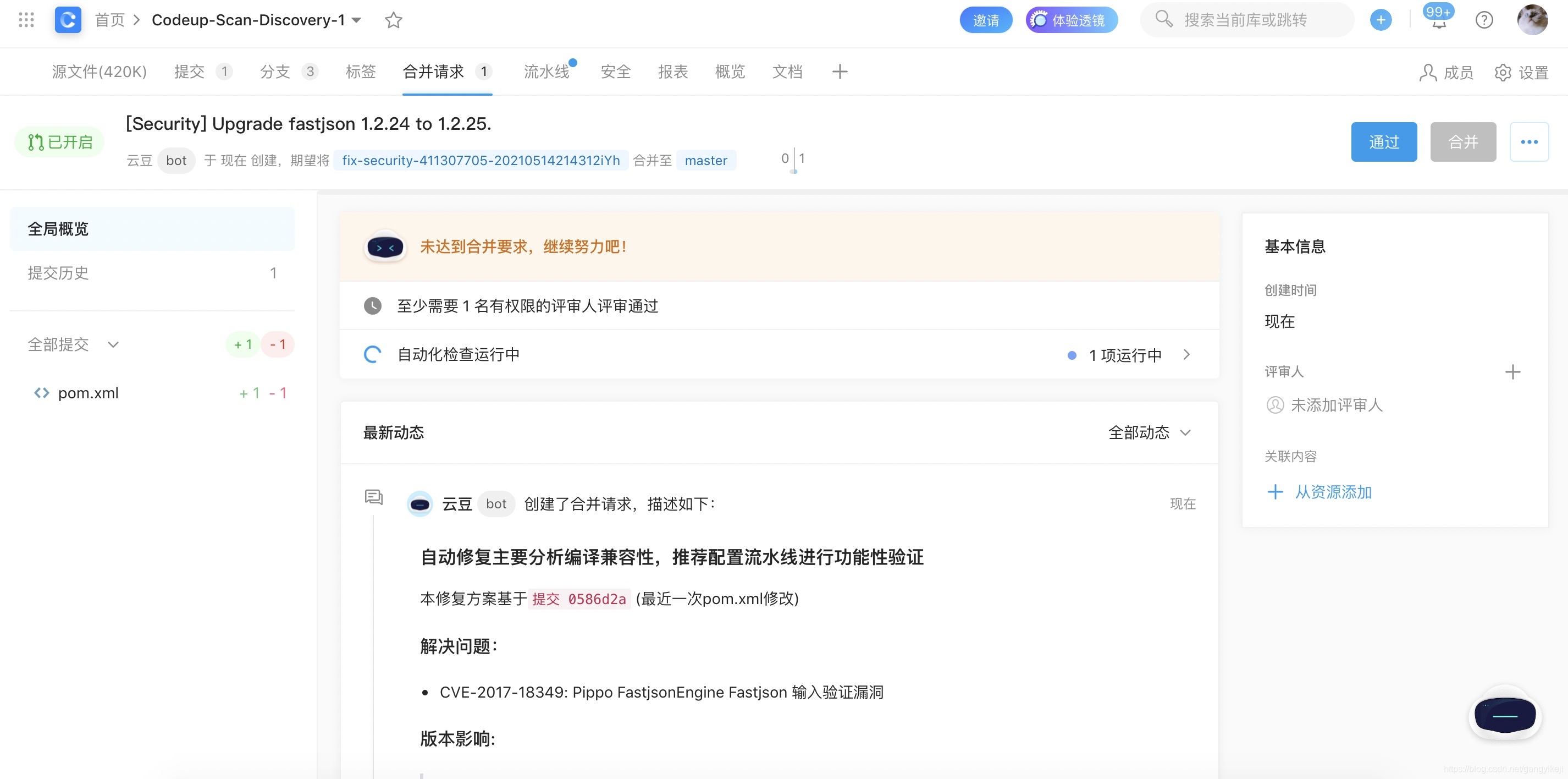The height and width of the screenshot is (779, 1568).
Task: Star the Codeup-Scan-Discovery-1 repository
Action: pyautogui.click(x=393, y=19)
